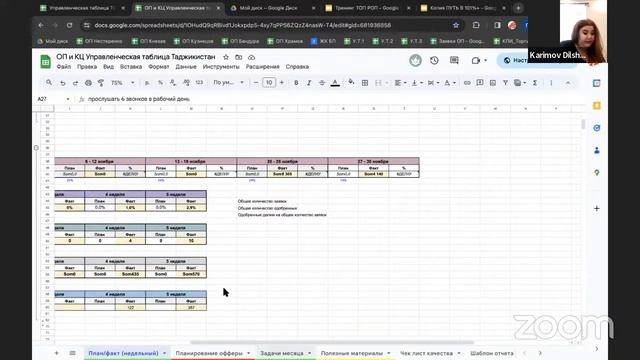Open the Справка menu
The width and height of the screenshot is (640, 360).
[x=297, y=67]
